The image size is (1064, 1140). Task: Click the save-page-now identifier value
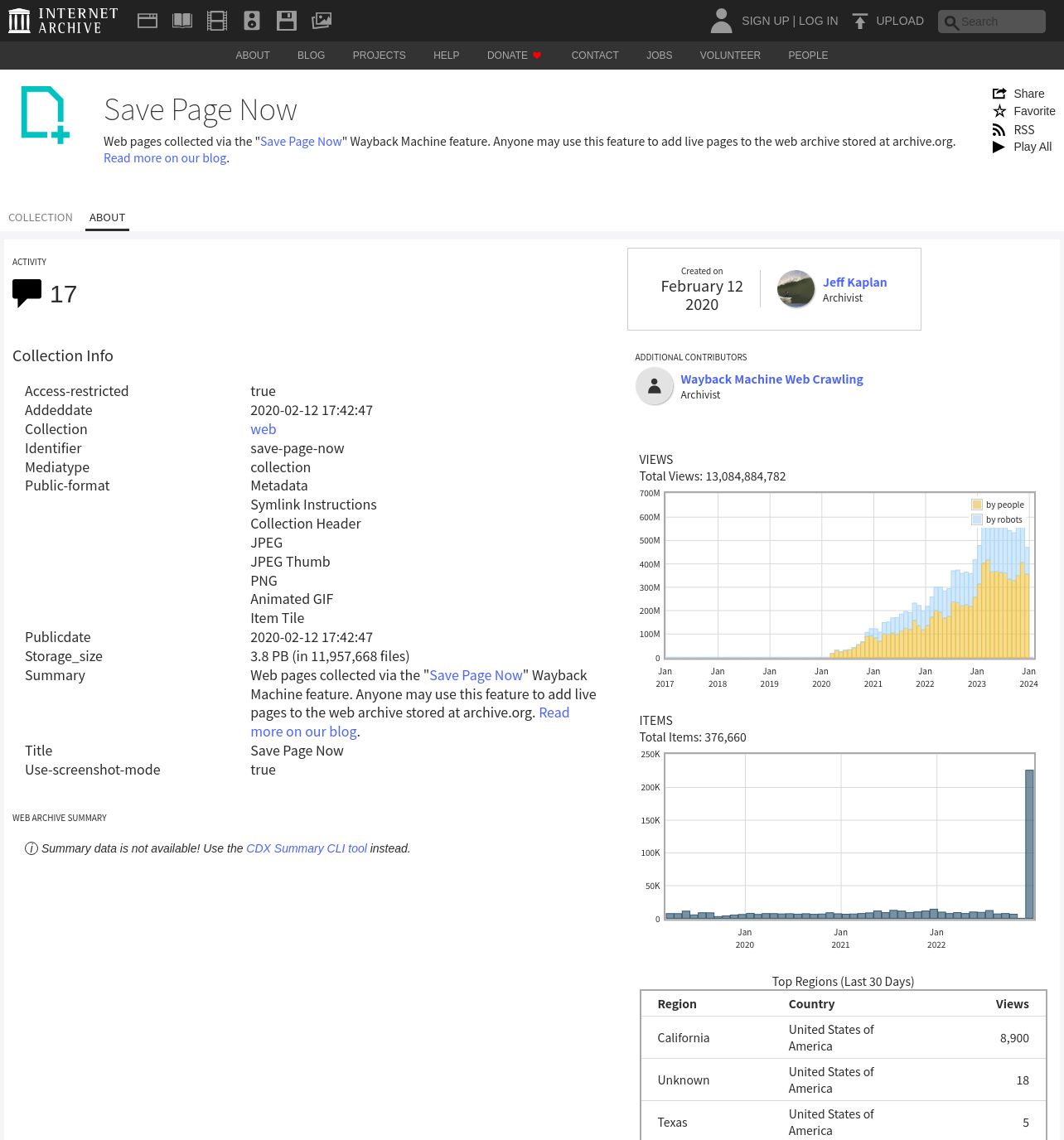click(x=297, y=448)
